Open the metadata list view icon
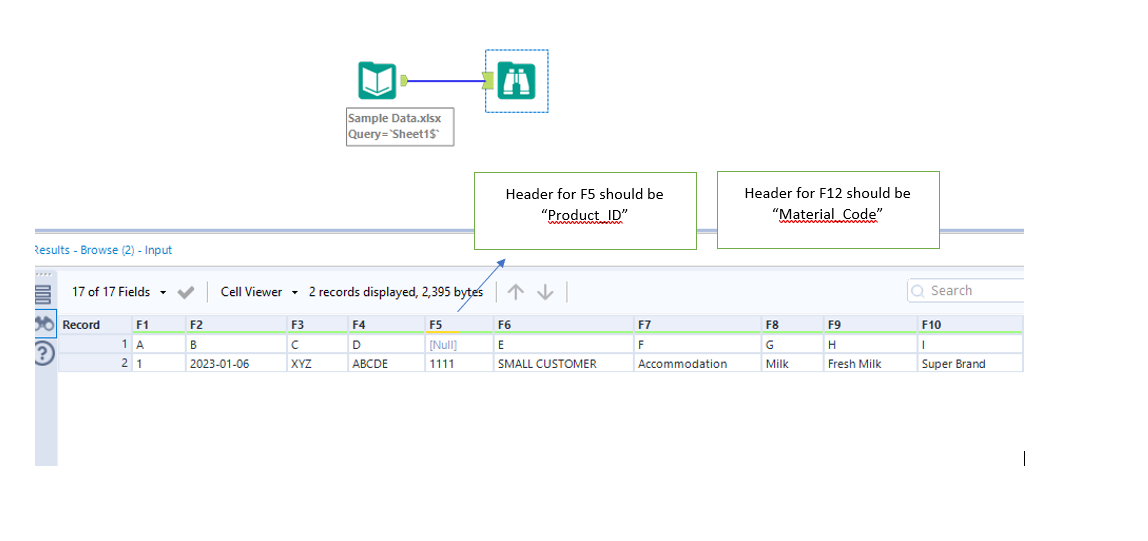This screenshot has width=1148, height=541. point(43,294)
